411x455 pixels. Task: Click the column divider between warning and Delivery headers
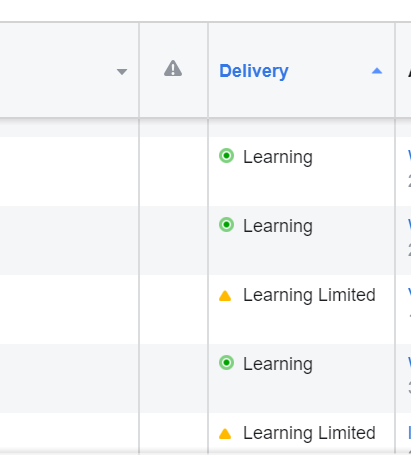click(x=208, y=70)
